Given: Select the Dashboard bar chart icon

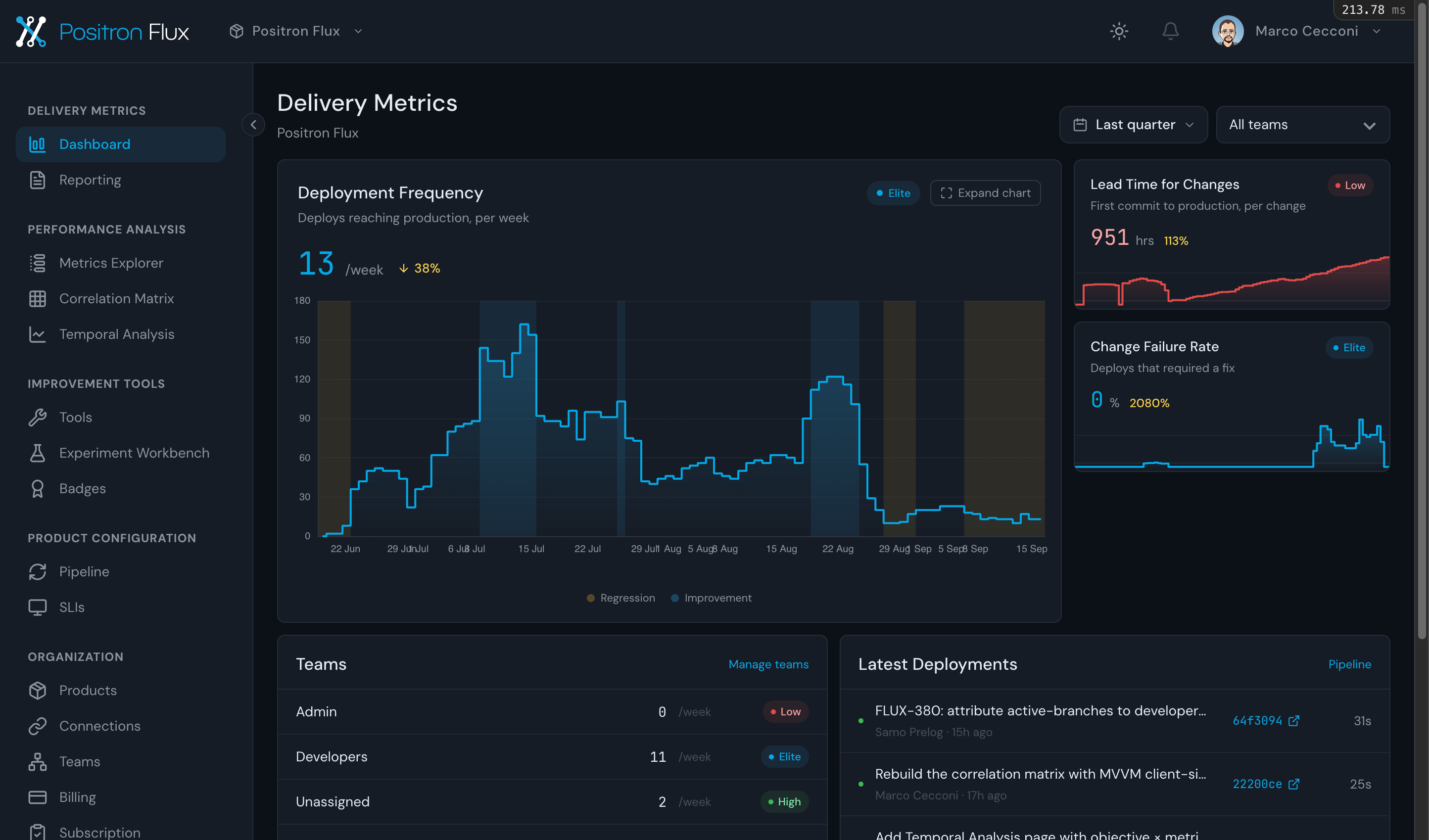Looking at the screenshot, I should tap(38, 144).
